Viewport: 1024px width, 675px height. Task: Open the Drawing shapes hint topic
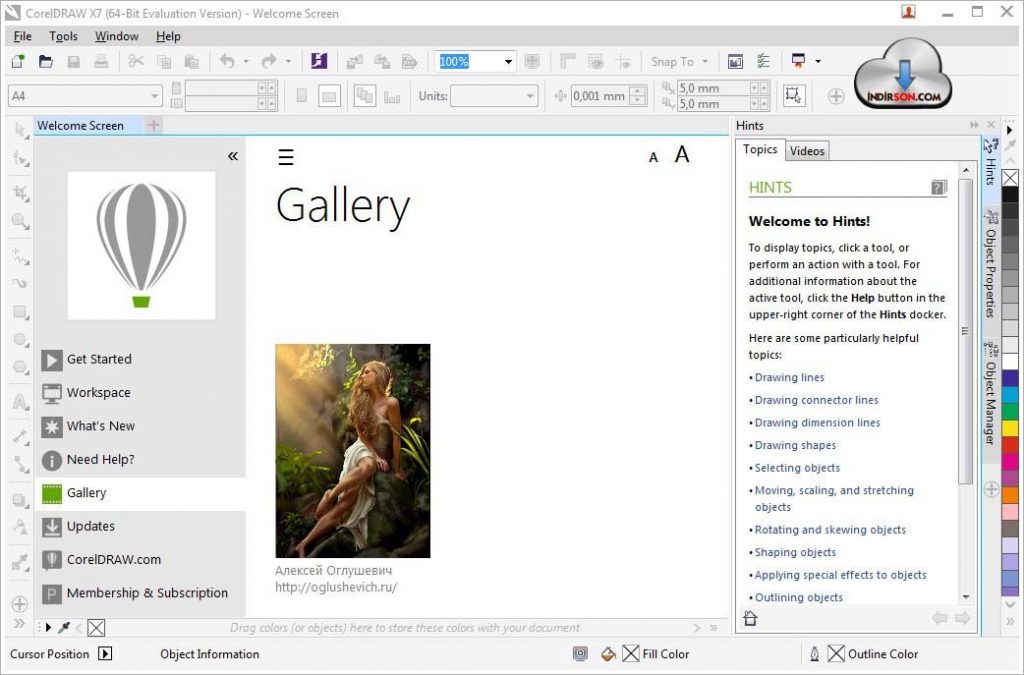(x=795, y=445)
